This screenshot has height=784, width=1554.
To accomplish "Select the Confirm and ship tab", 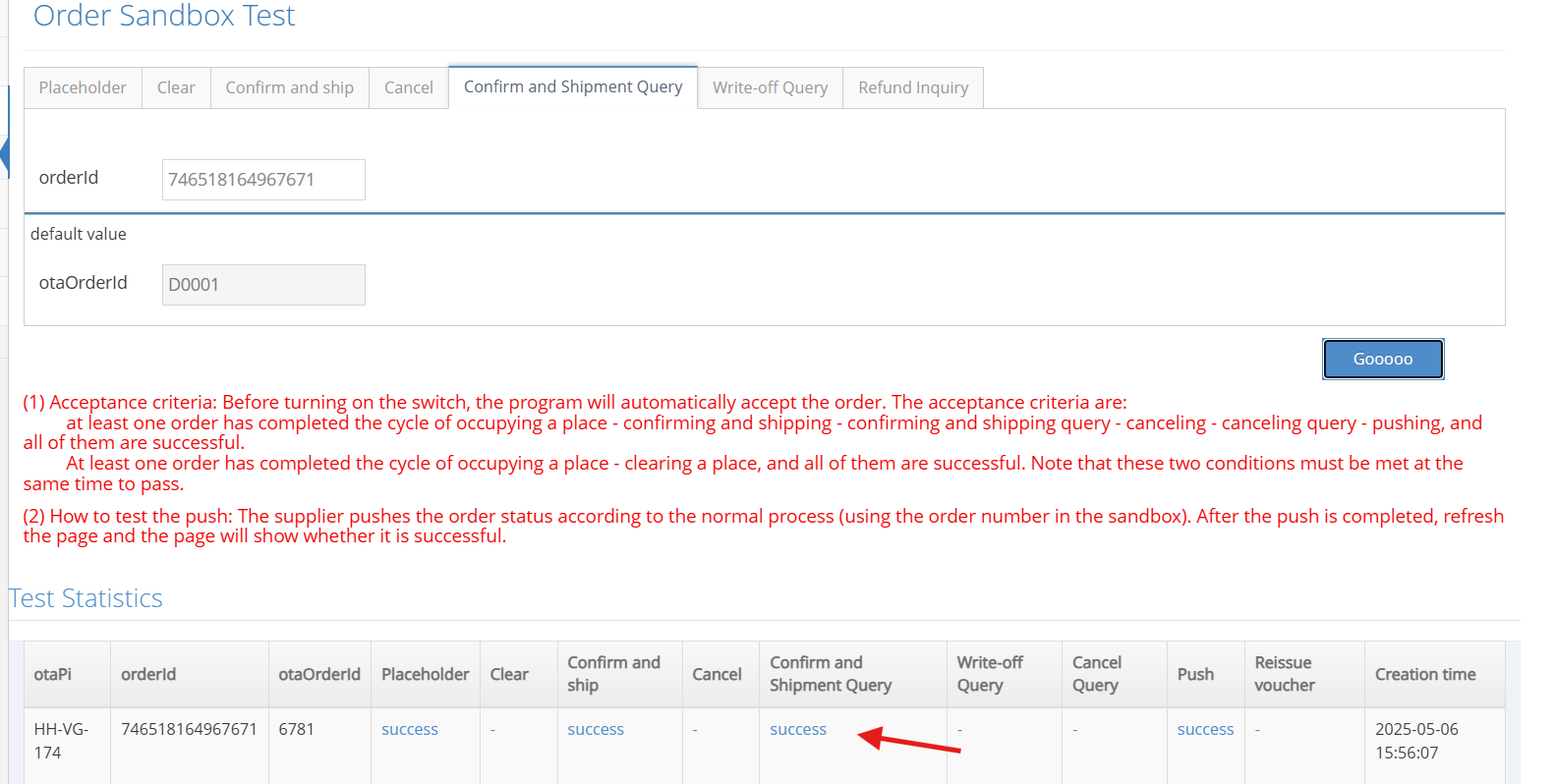I will [289, 87].
